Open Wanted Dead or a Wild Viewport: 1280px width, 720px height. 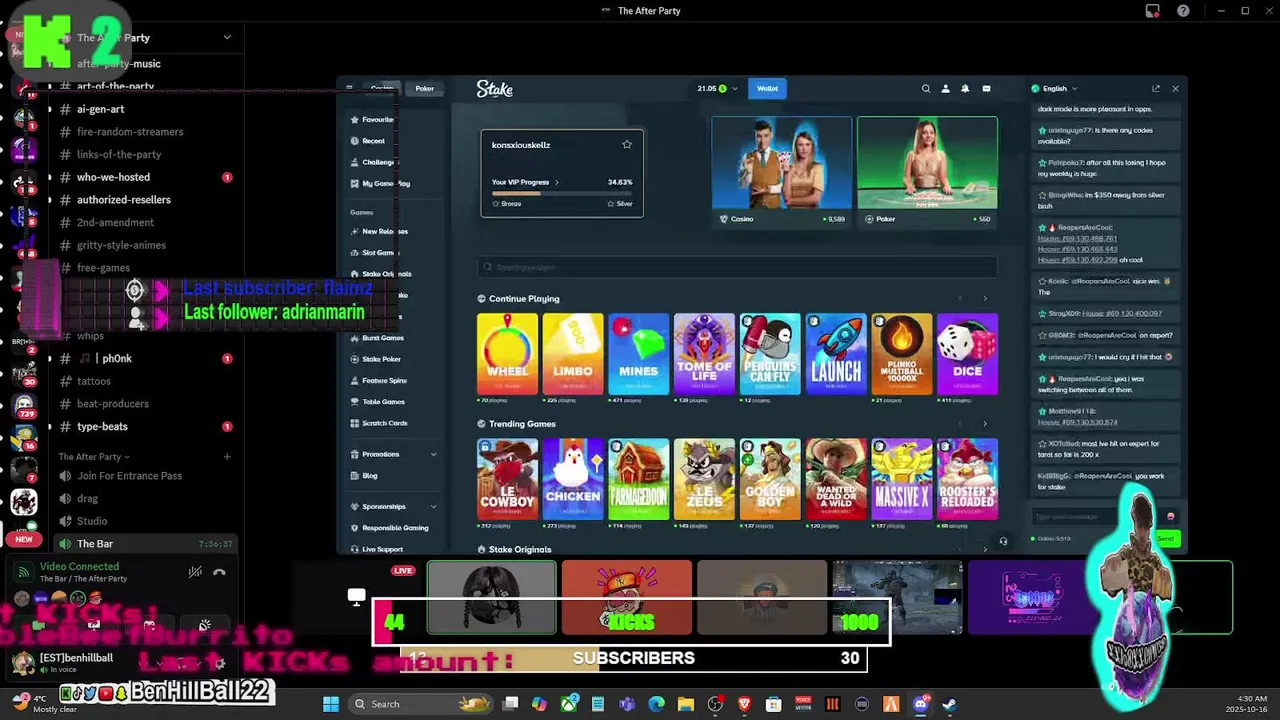[x=836, y=479]
